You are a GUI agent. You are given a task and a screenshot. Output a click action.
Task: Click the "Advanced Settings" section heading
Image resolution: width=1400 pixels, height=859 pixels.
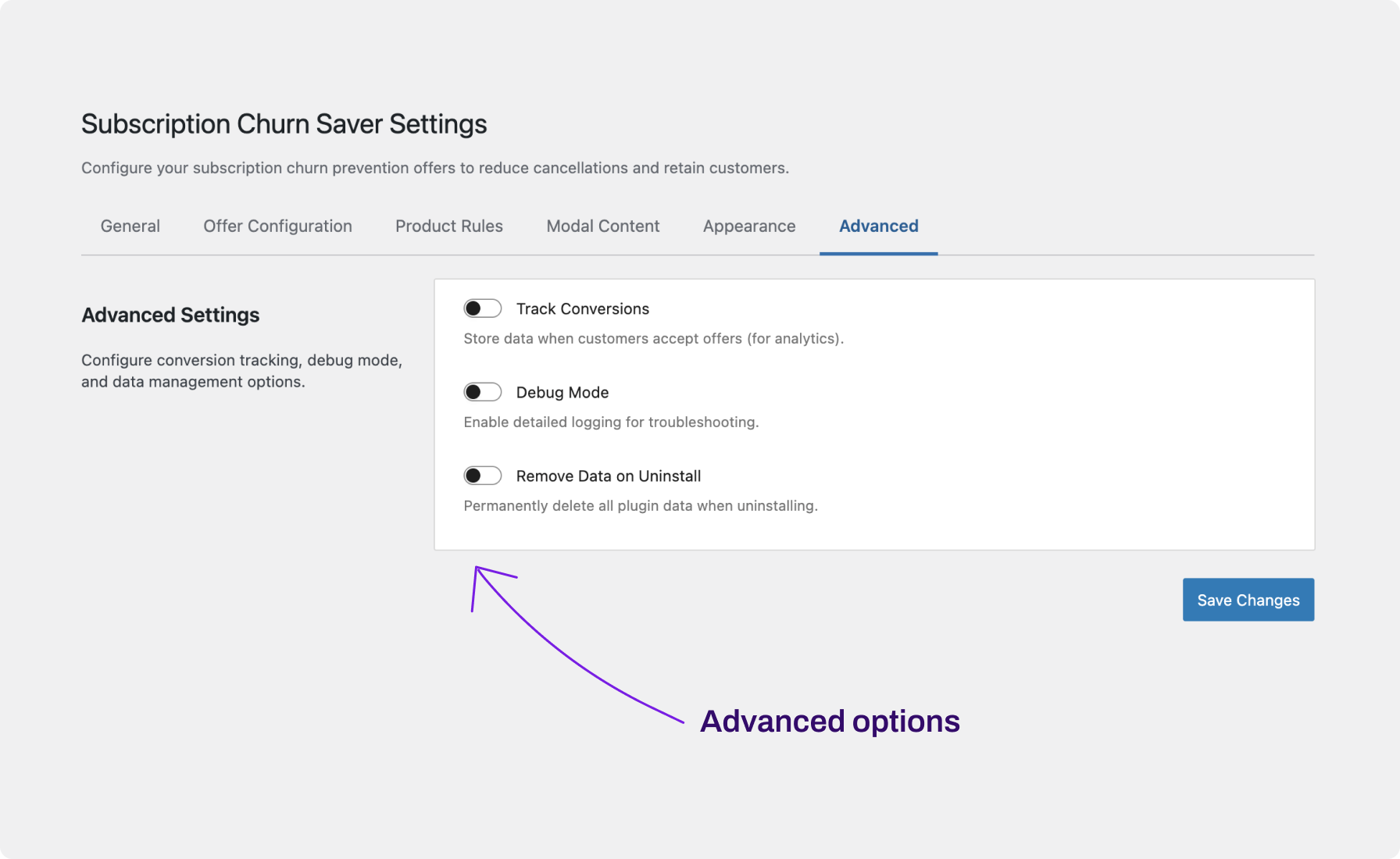170,315
